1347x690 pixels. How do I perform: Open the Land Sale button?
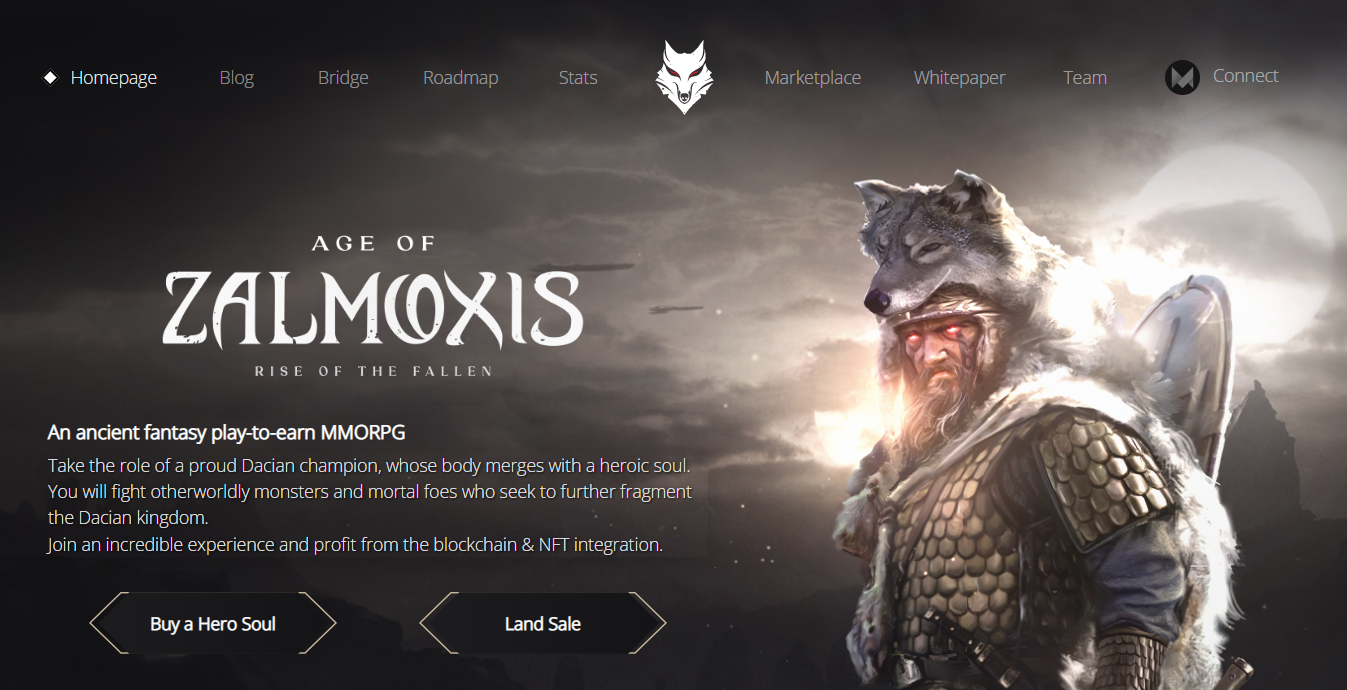pyautogui.click(x=543, y=623)
